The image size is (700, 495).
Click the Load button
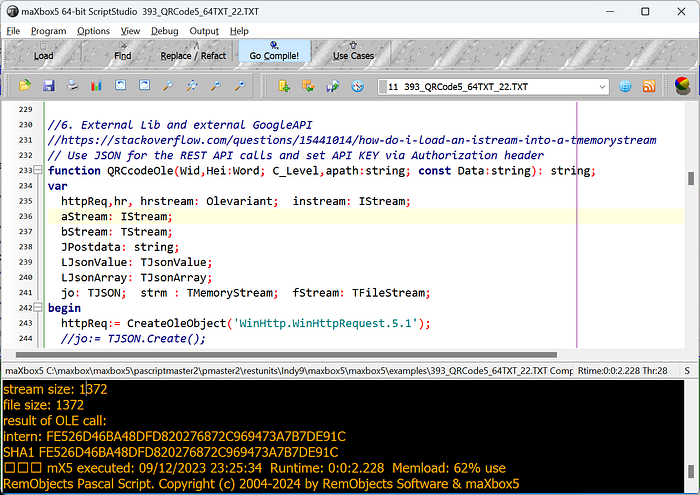click(x=43, y=50)
